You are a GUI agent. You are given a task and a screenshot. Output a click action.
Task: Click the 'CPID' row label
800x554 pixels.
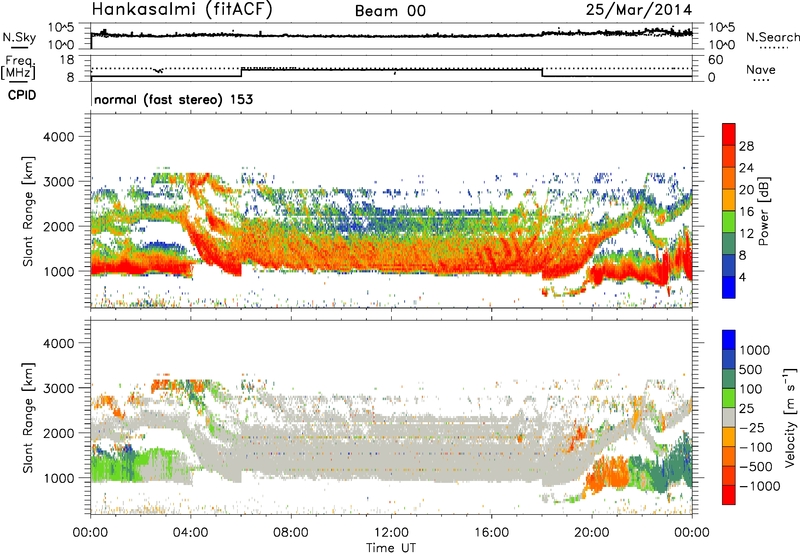point(22,95)
